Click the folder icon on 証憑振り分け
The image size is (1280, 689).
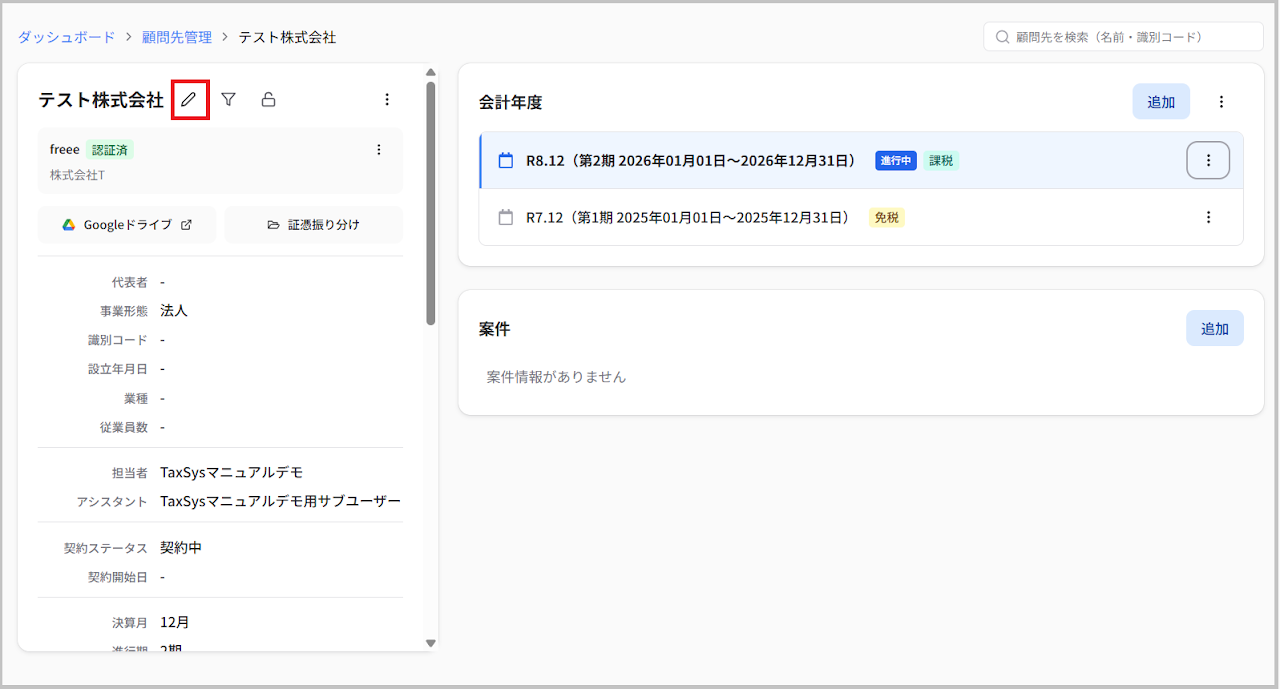(x=273, y=225)
